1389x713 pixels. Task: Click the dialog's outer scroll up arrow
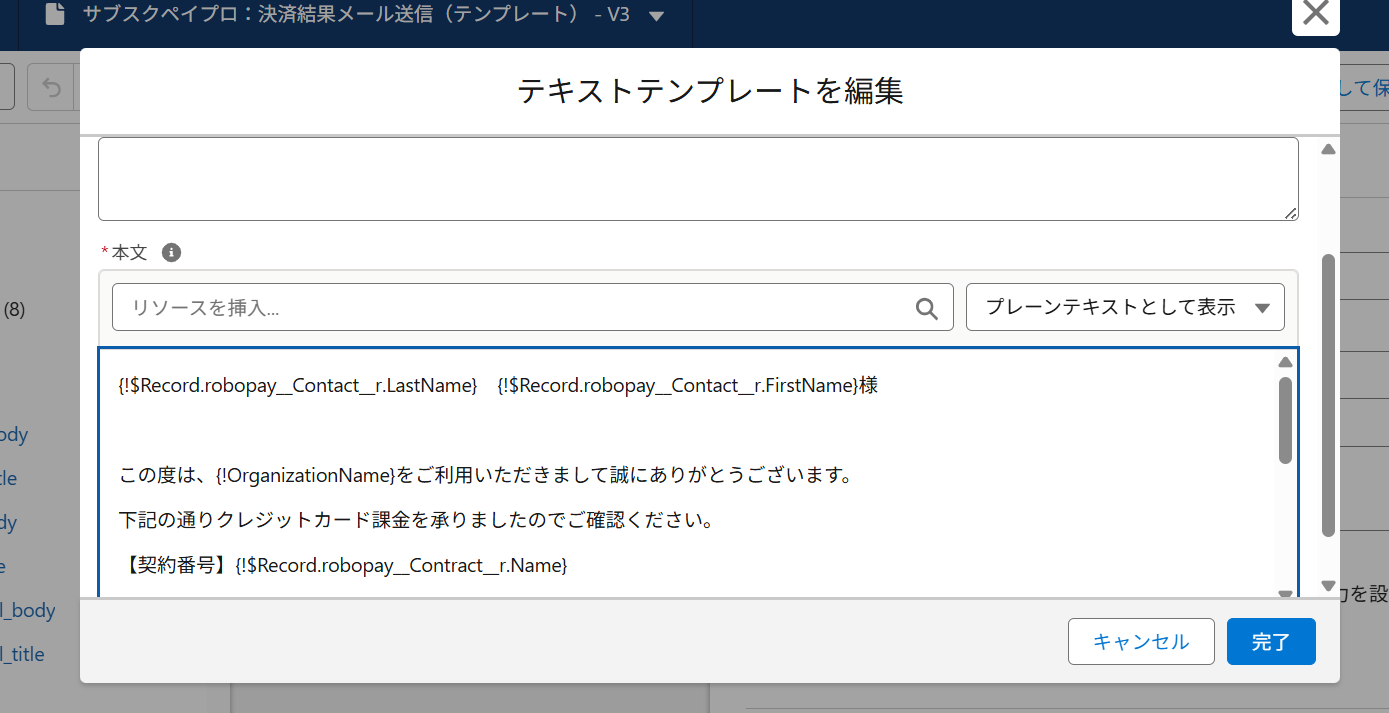pos(1328,150)
